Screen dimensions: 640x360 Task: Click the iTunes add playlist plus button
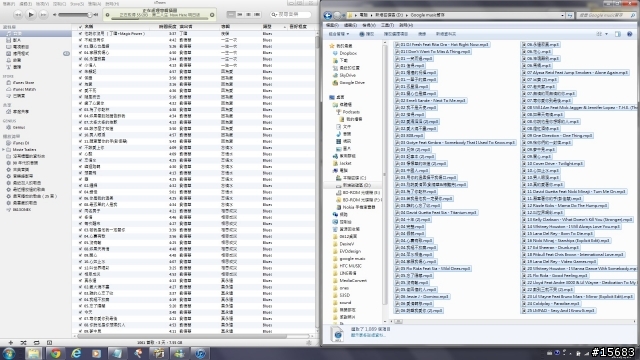point(11,342)
